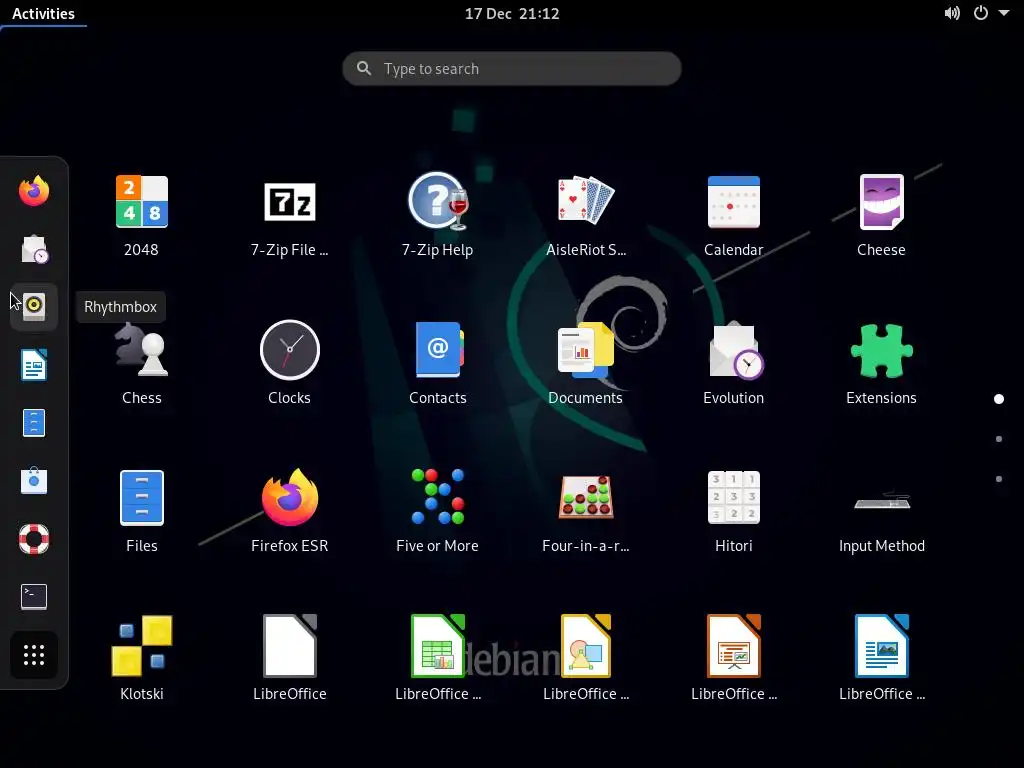
Task: Switch to second app grid page dot
Action: click(x=999, y=439)
